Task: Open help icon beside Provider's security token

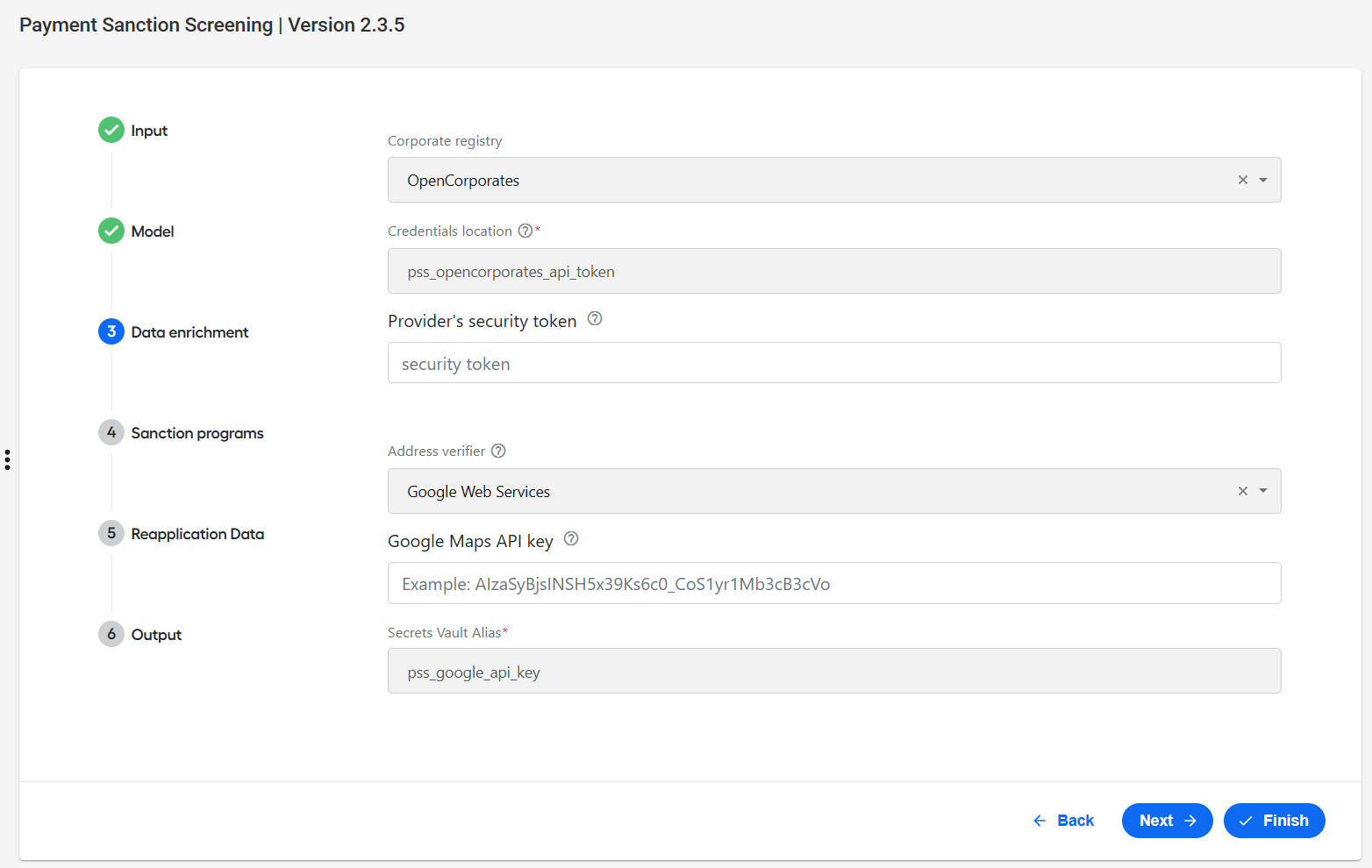Action: tap(595, 319)
